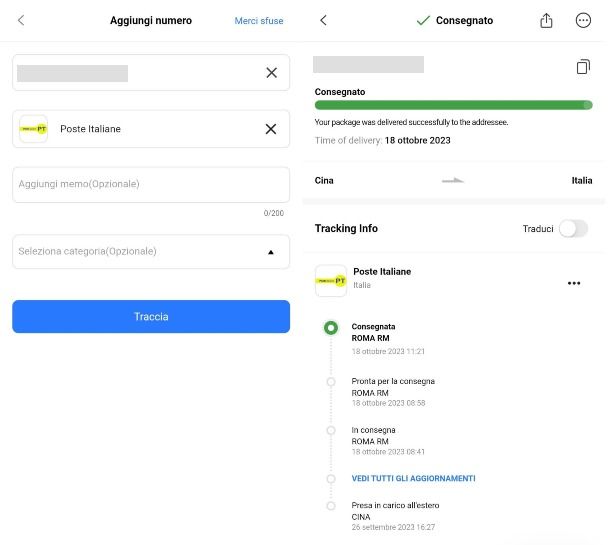610x545 pixels.
Task: Select the Presa in carico all'estero marker
Action: click(x=331, y=506)
